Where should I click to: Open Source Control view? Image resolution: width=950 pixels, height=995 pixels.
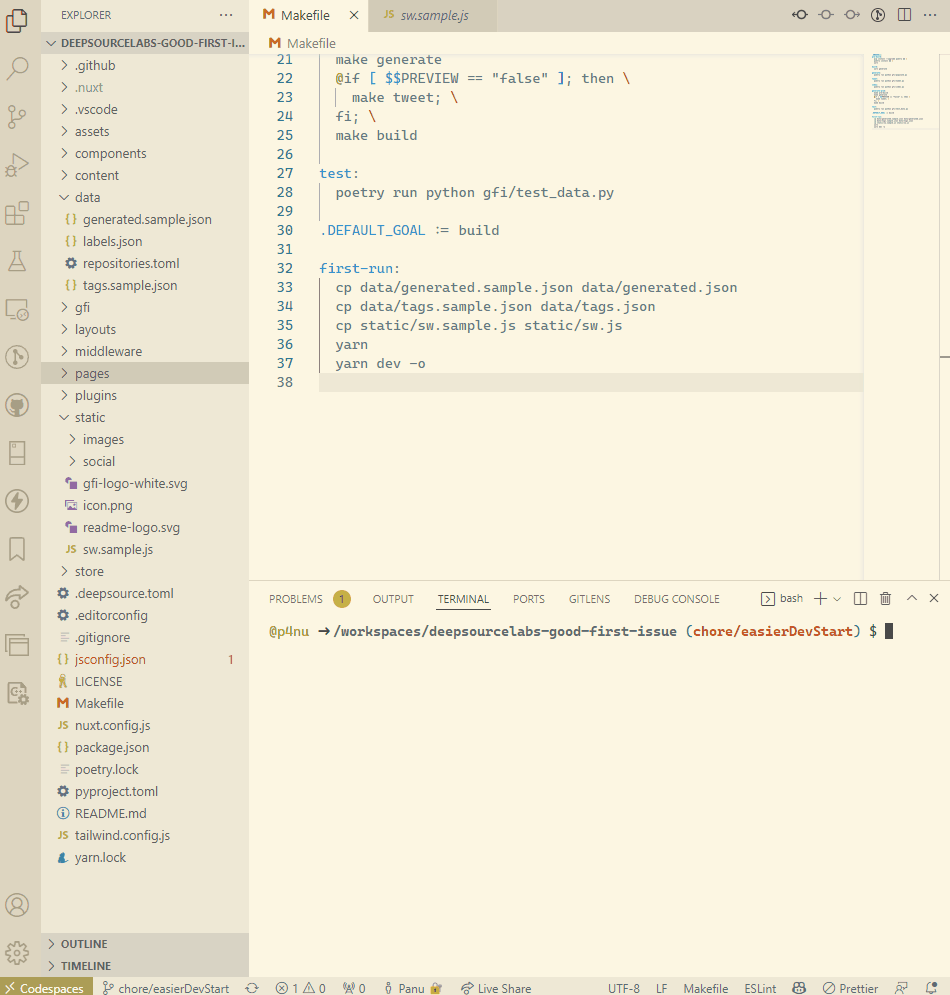[17, 117]
